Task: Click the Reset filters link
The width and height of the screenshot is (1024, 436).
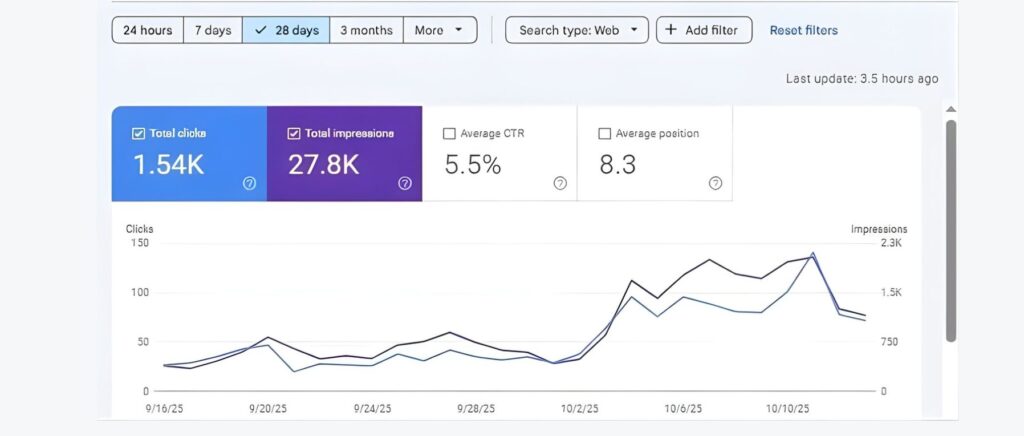Action: (803, 30)
